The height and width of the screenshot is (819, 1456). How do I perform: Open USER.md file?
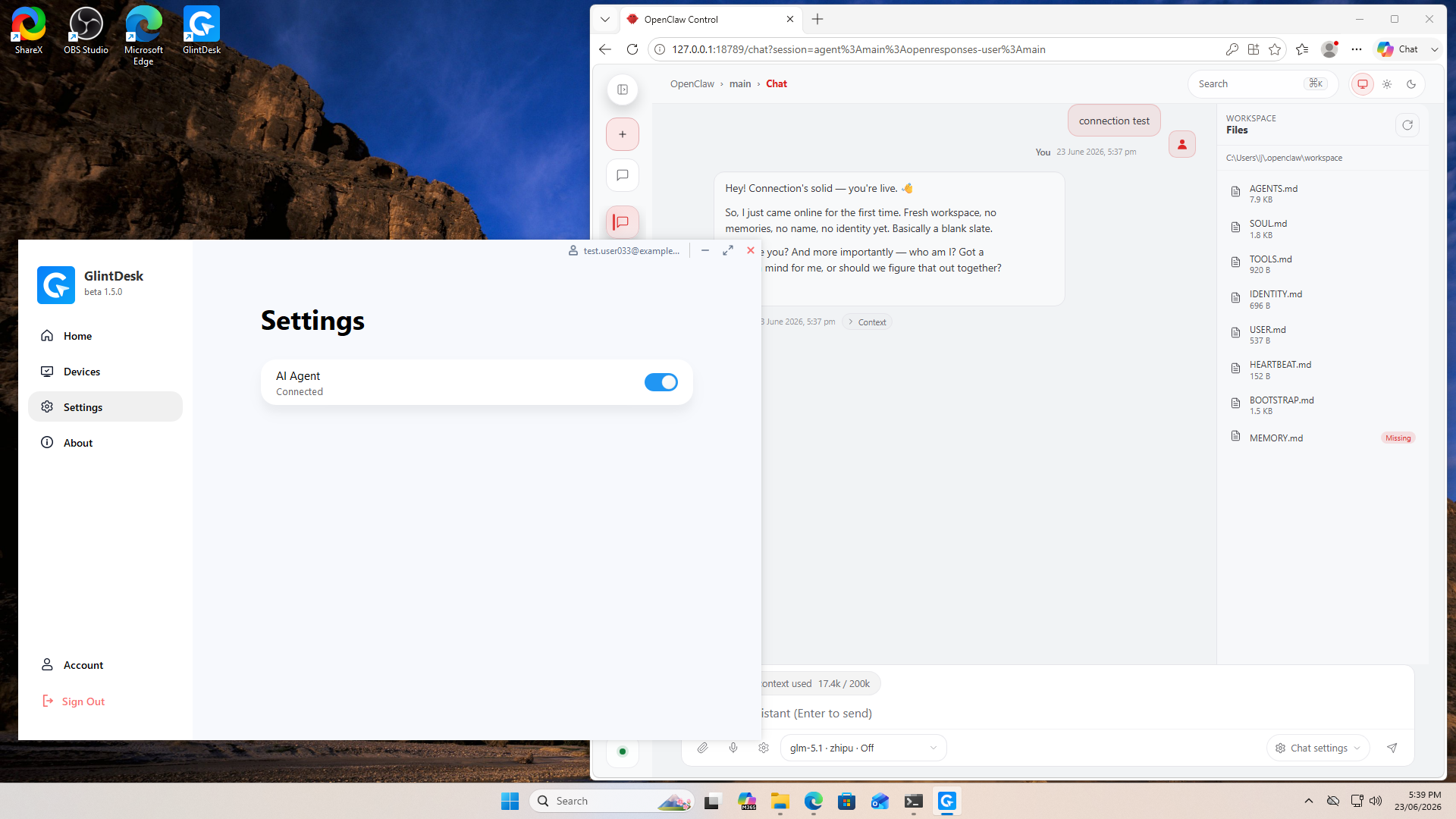pyautogui.click(x=1322, y=334)
